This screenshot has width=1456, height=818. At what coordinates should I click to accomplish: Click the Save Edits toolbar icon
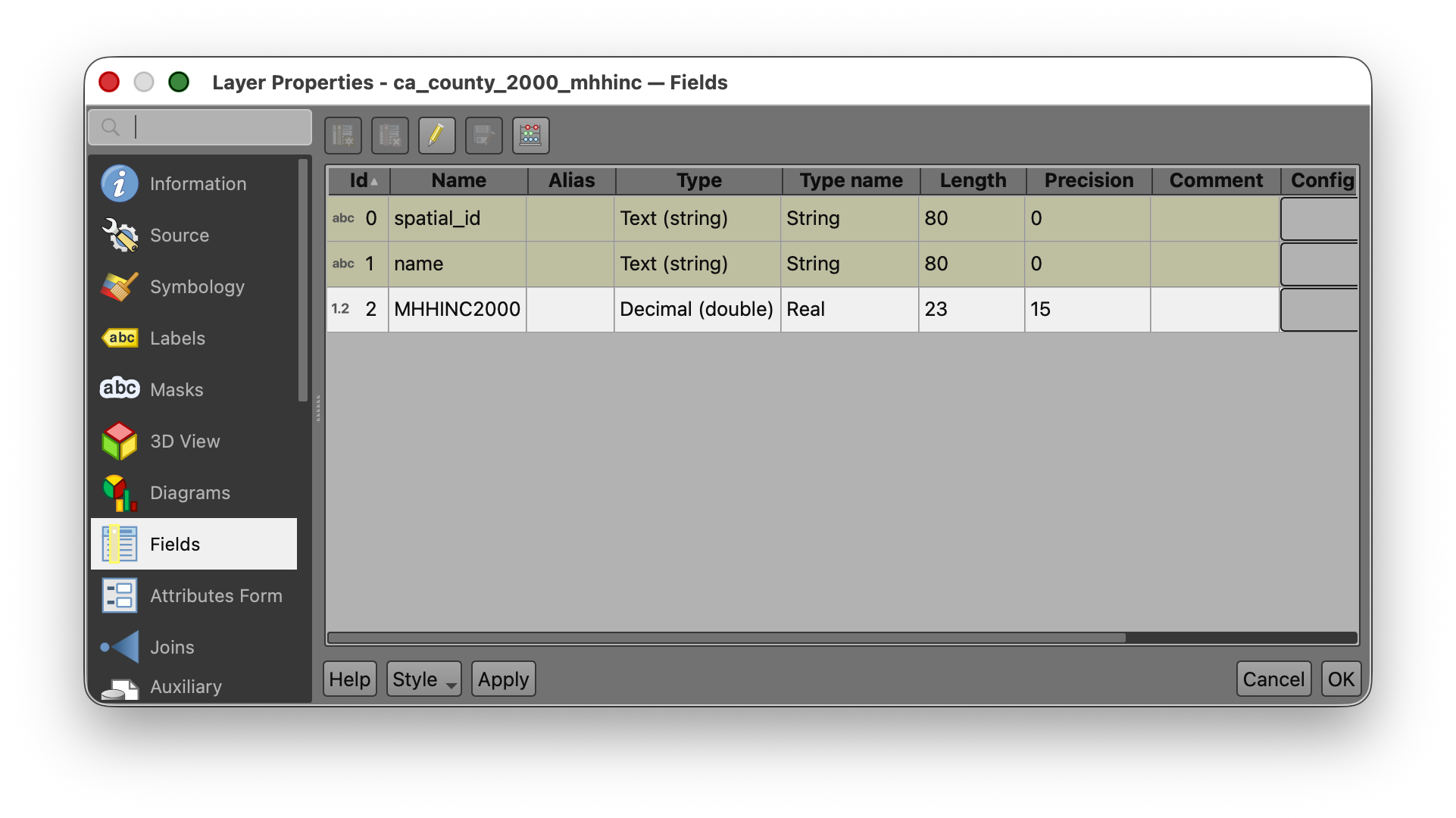(x=484, y=136)
